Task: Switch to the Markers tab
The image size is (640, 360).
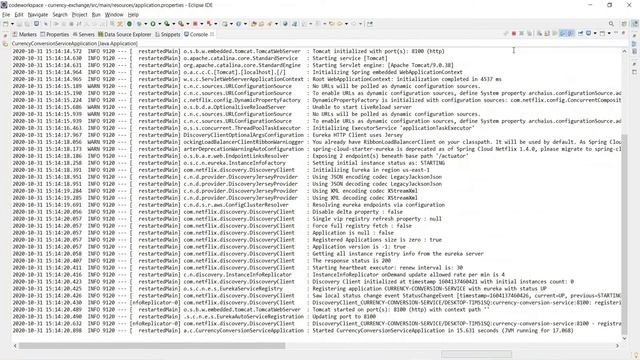Action: 24,34
